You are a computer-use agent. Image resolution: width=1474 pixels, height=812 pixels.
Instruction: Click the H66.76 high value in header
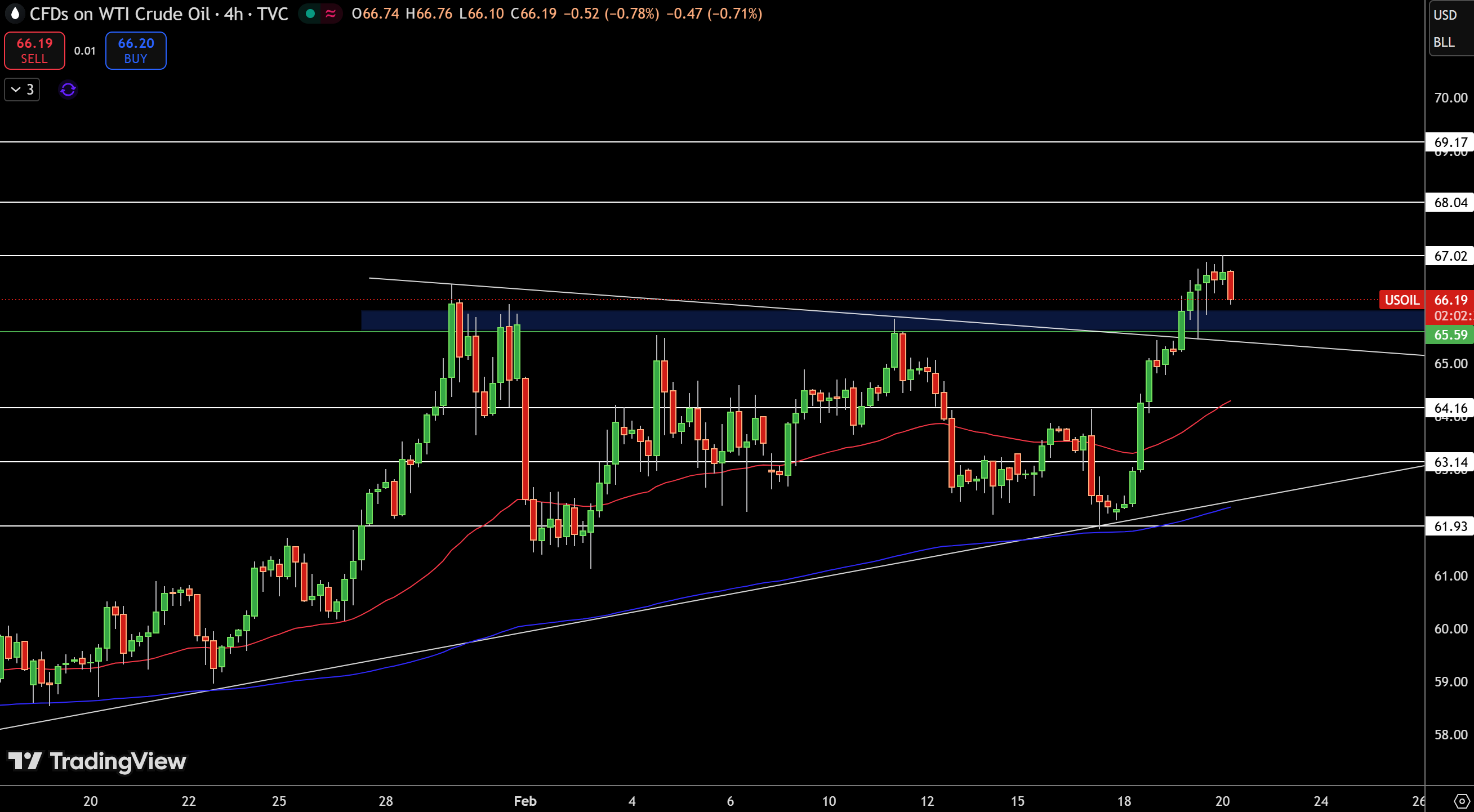pyautogui.click(x=429, y=13)
